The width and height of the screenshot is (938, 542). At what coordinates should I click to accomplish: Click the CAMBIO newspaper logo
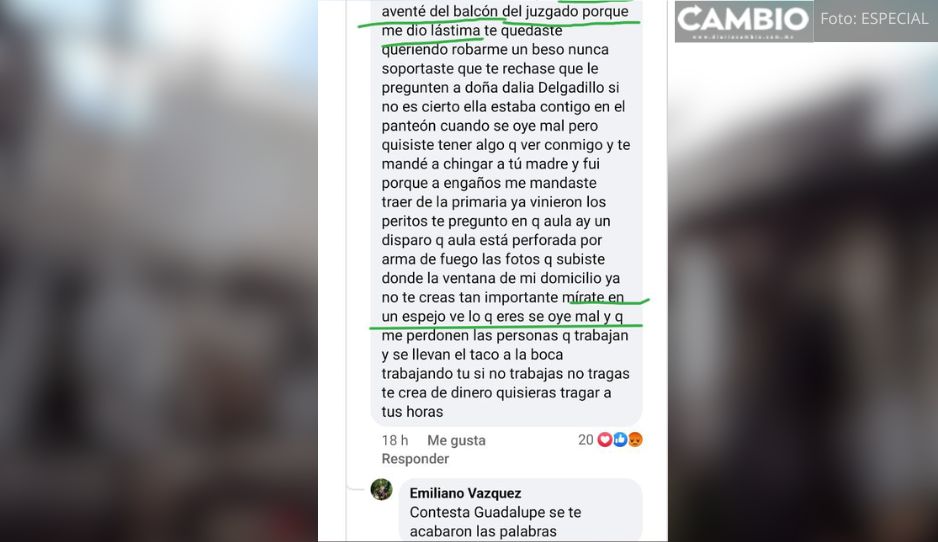click(x=744, y=19)
